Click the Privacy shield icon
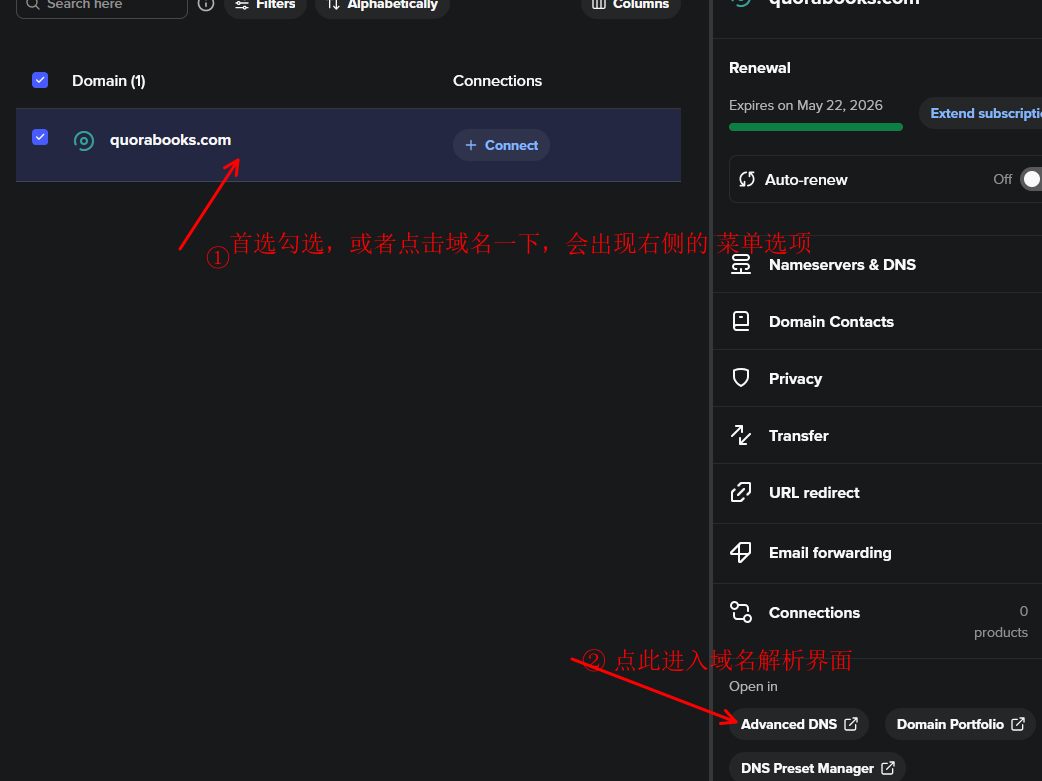 741,378
